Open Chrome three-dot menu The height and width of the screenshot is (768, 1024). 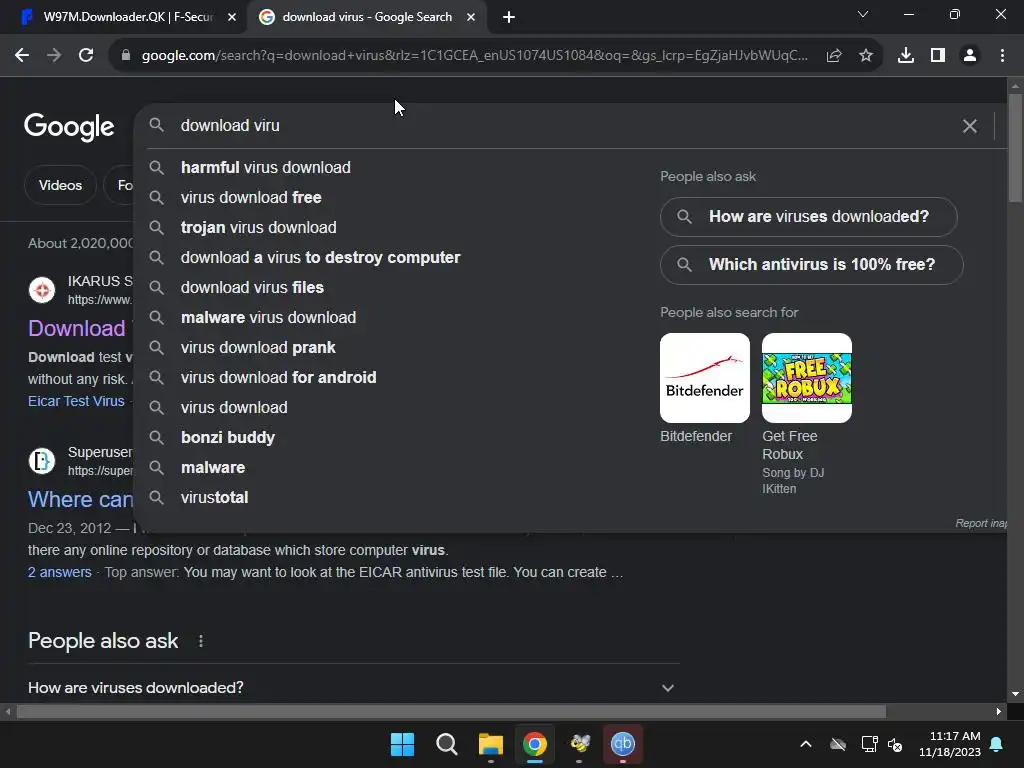pos(1002,56)
